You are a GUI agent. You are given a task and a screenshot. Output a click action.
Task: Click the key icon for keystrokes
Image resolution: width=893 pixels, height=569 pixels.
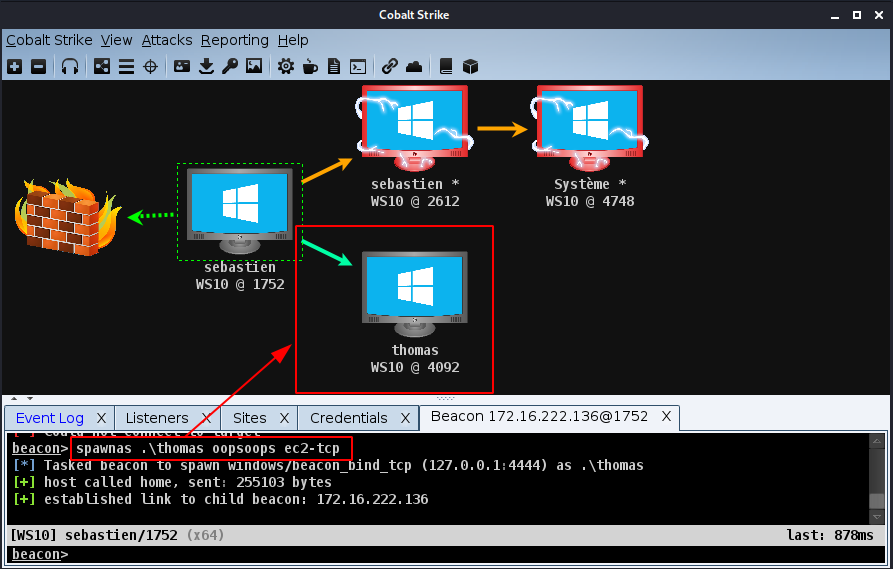[x=230, y=67]
